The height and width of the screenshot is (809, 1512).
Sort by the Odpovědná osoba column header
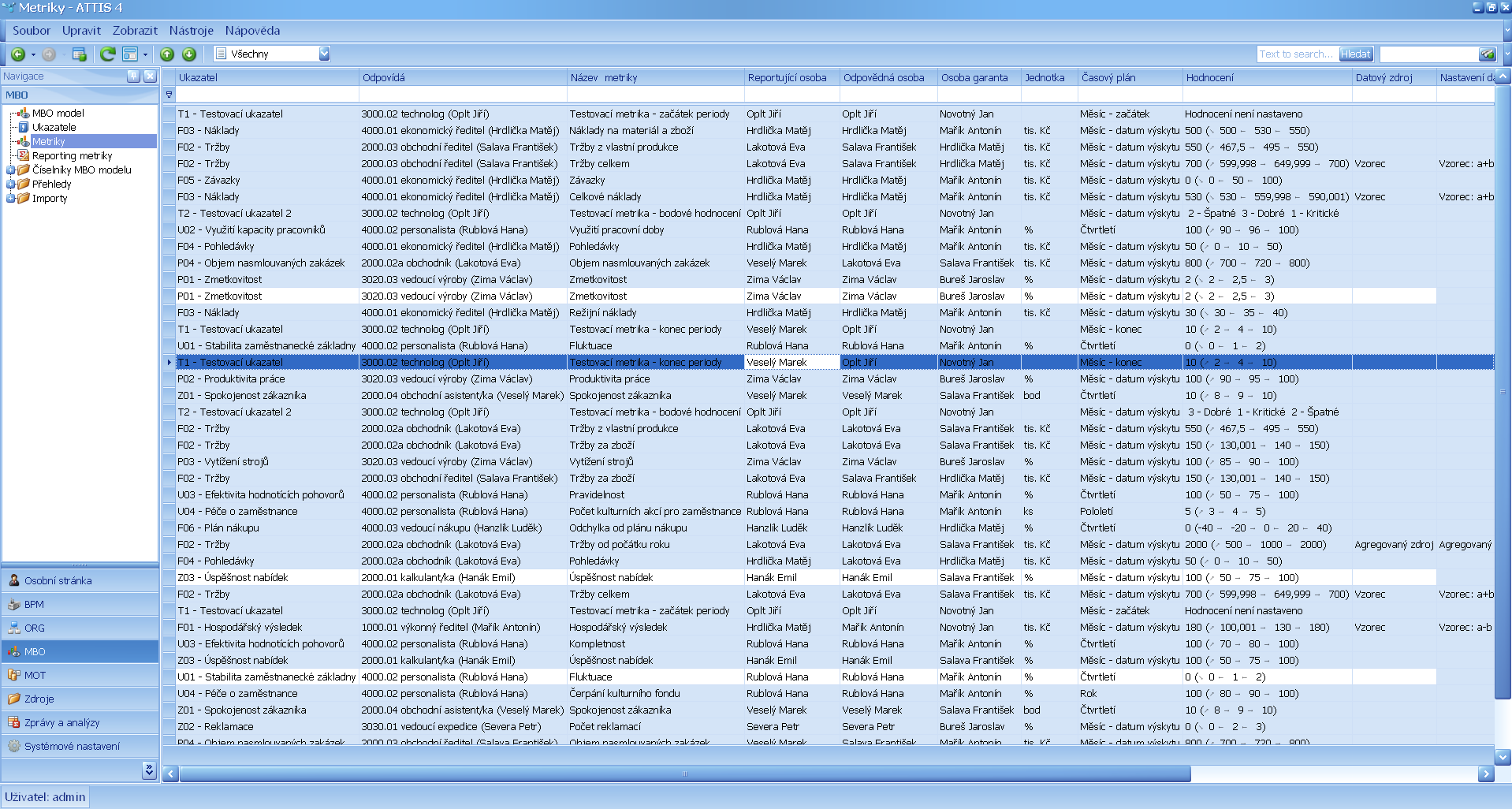coord(888,77)
